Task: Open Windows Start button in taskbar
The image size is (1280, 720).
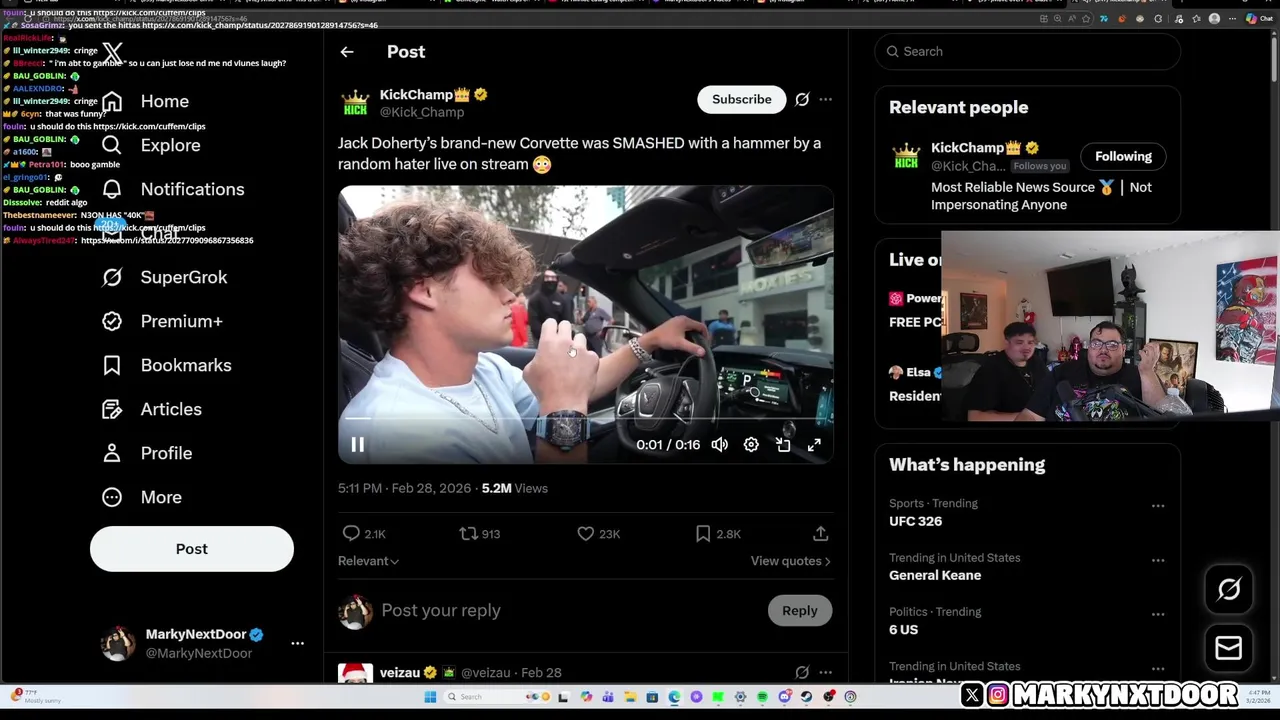Action: pos(430,697)
